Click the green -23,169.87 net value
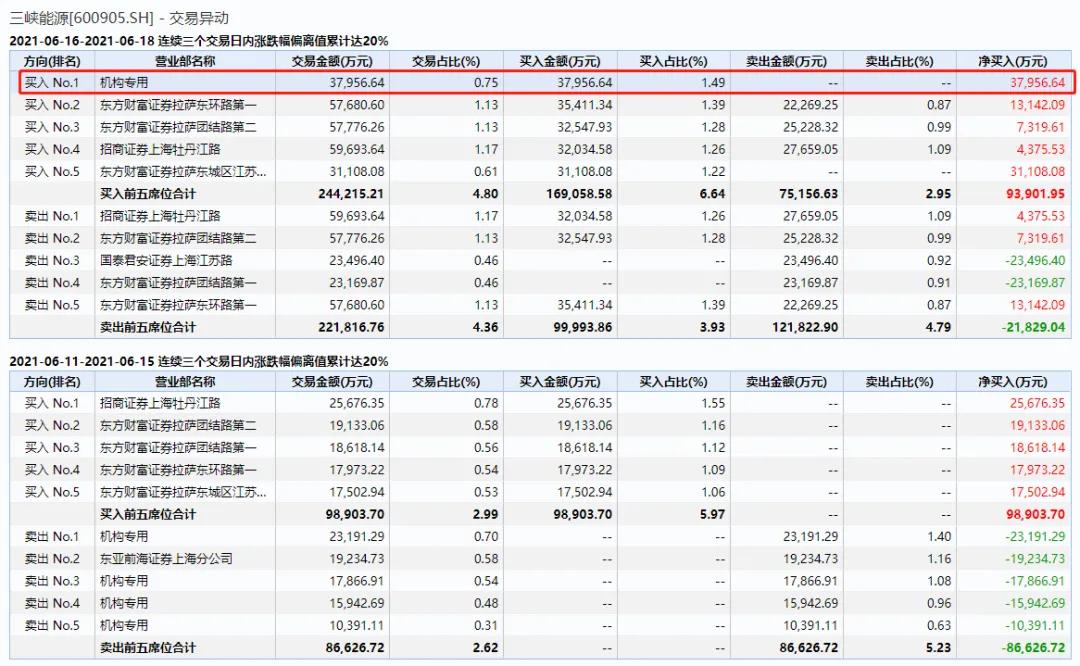The height and width of the screenshot is (666, 1080). [1035, 282]
